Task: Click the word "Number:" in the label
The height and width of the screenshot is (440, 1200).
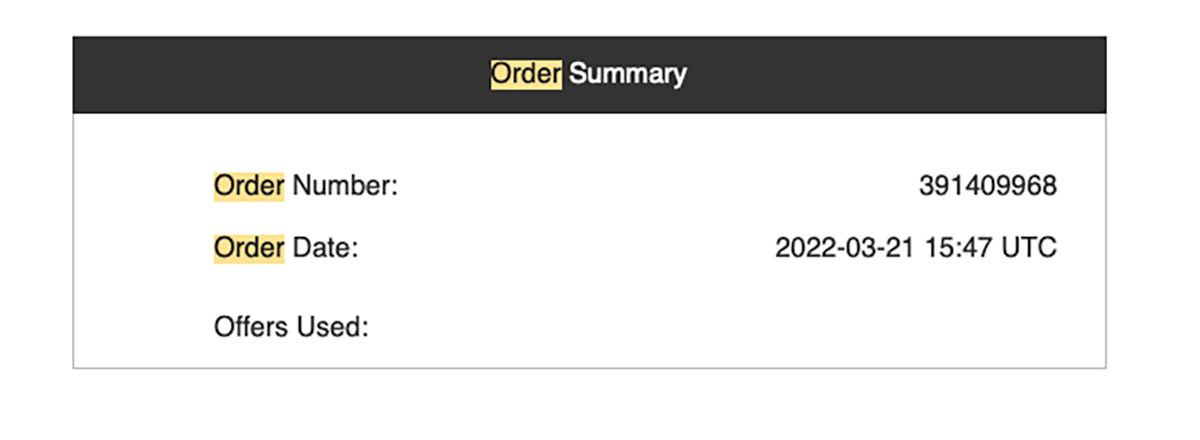Action: click(345, 186)
